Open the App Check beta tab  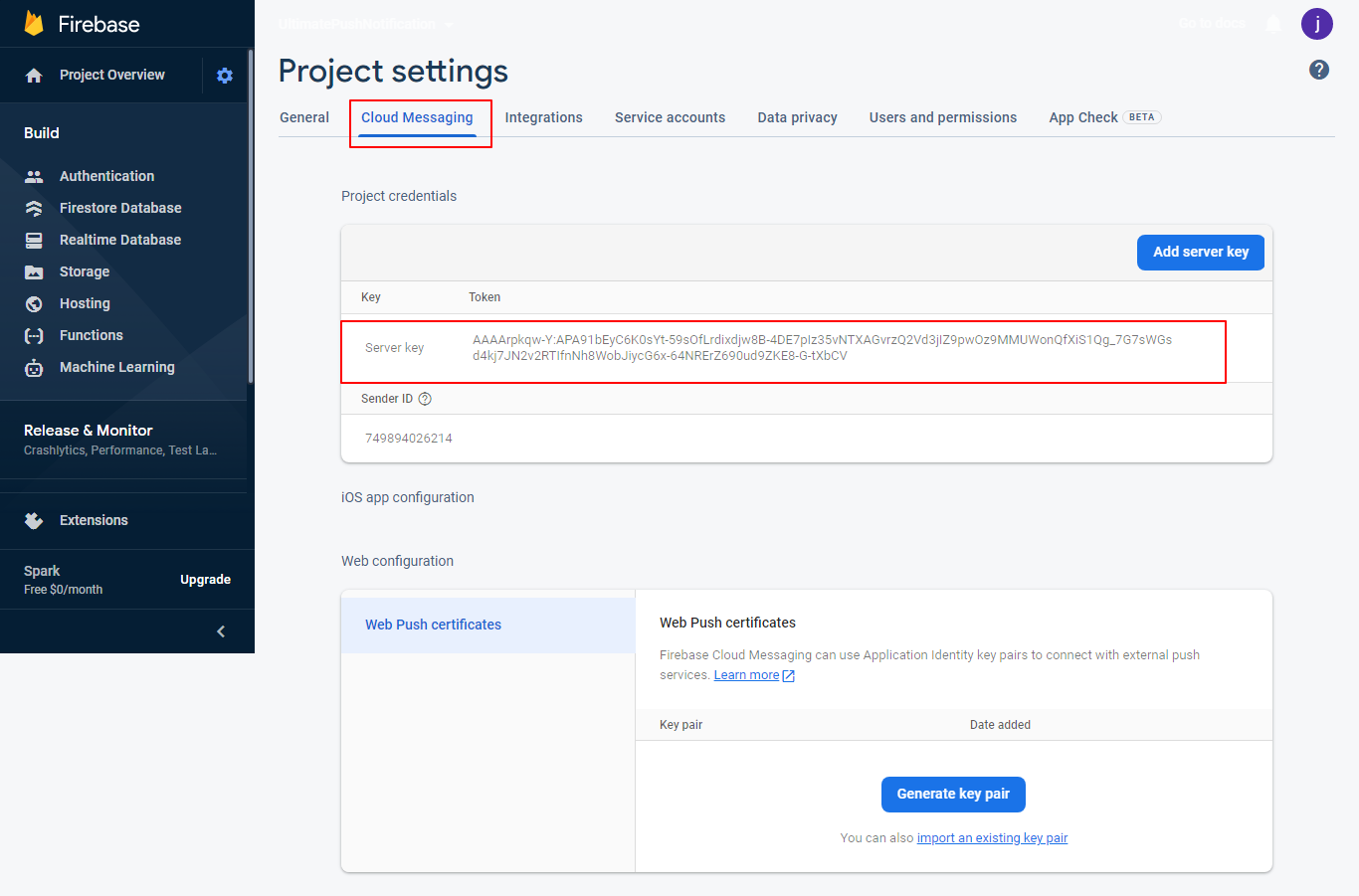point(1105,117)
